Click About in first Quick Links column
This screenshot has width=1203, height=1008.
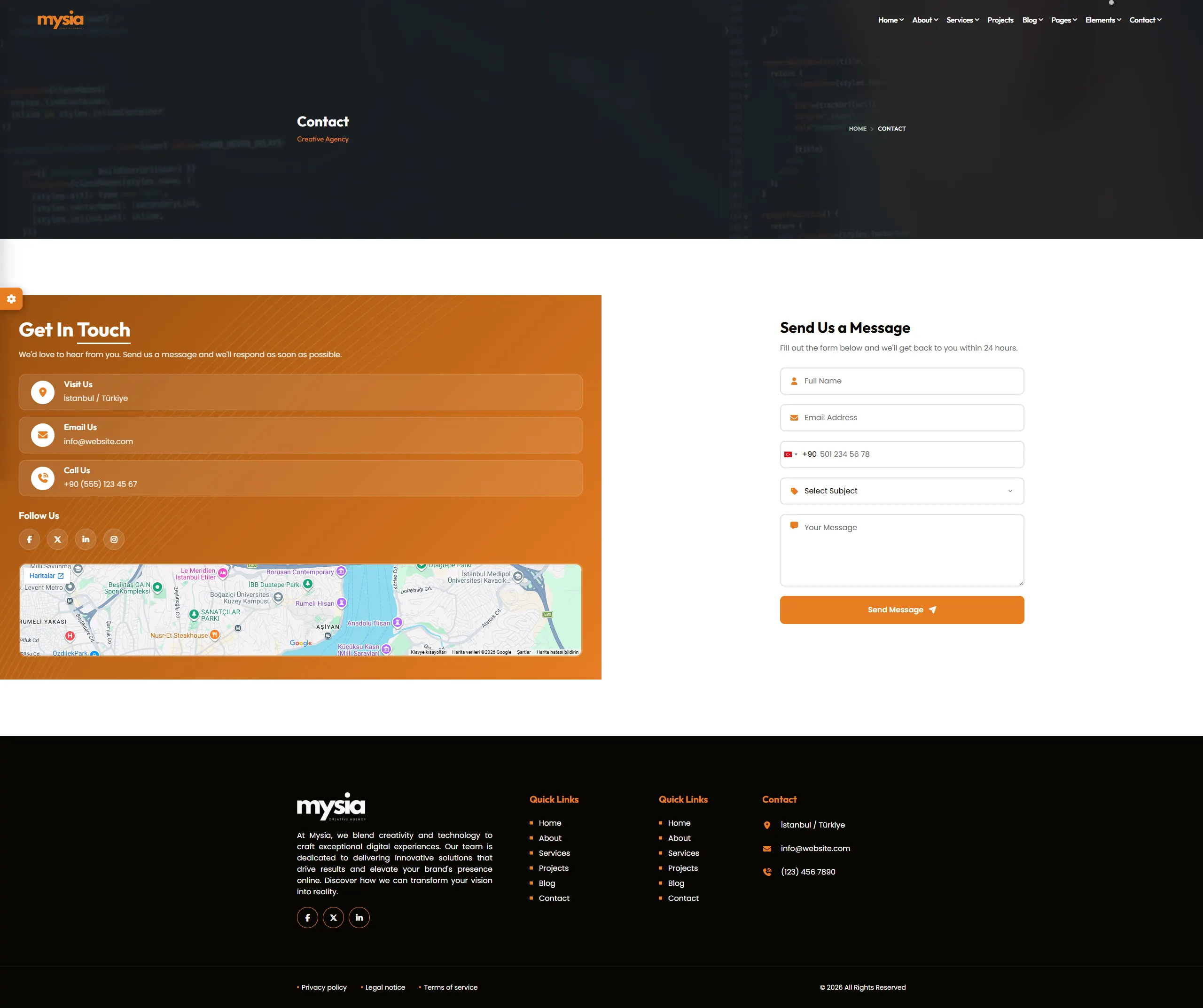pos(549,838)
